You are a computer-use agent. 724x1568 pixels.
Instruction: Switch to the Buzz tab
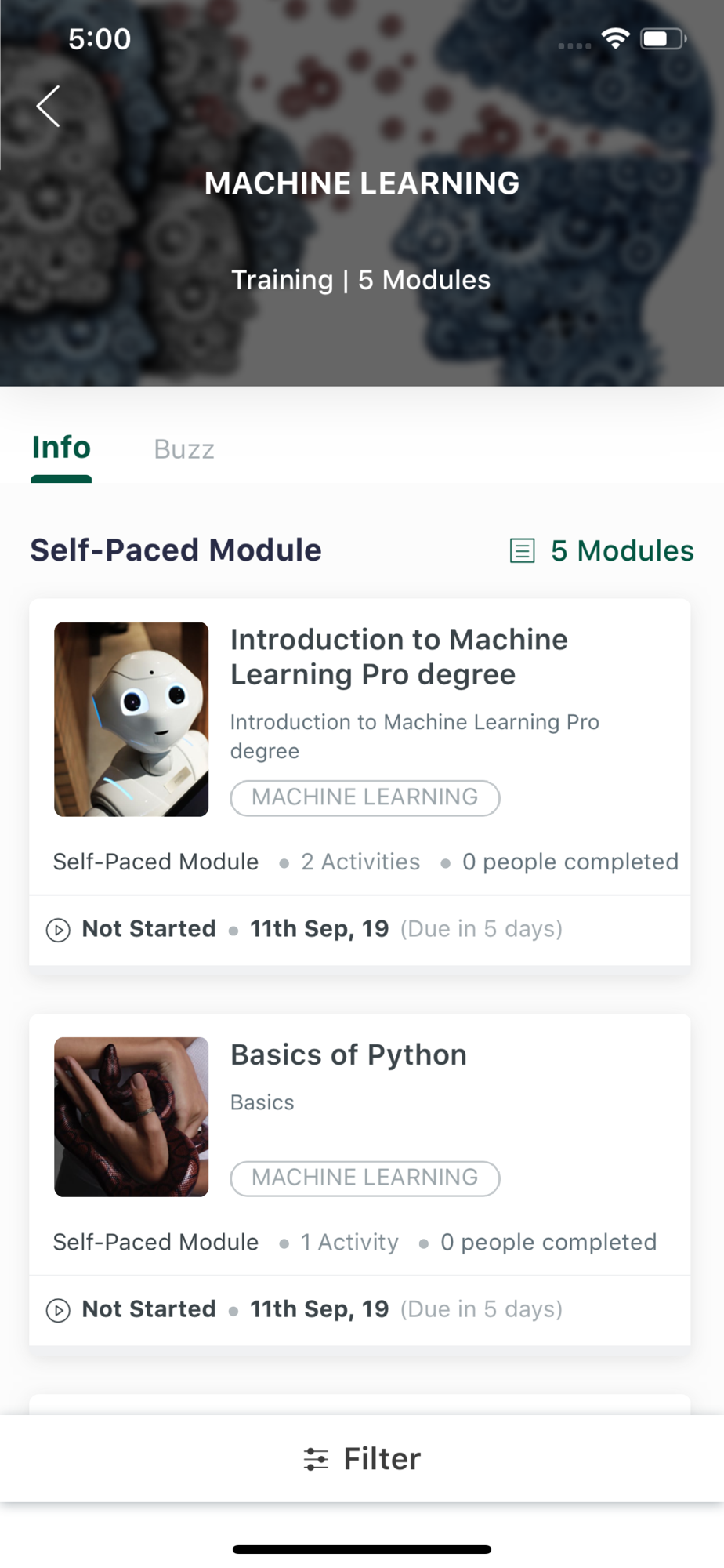[184, 449]
